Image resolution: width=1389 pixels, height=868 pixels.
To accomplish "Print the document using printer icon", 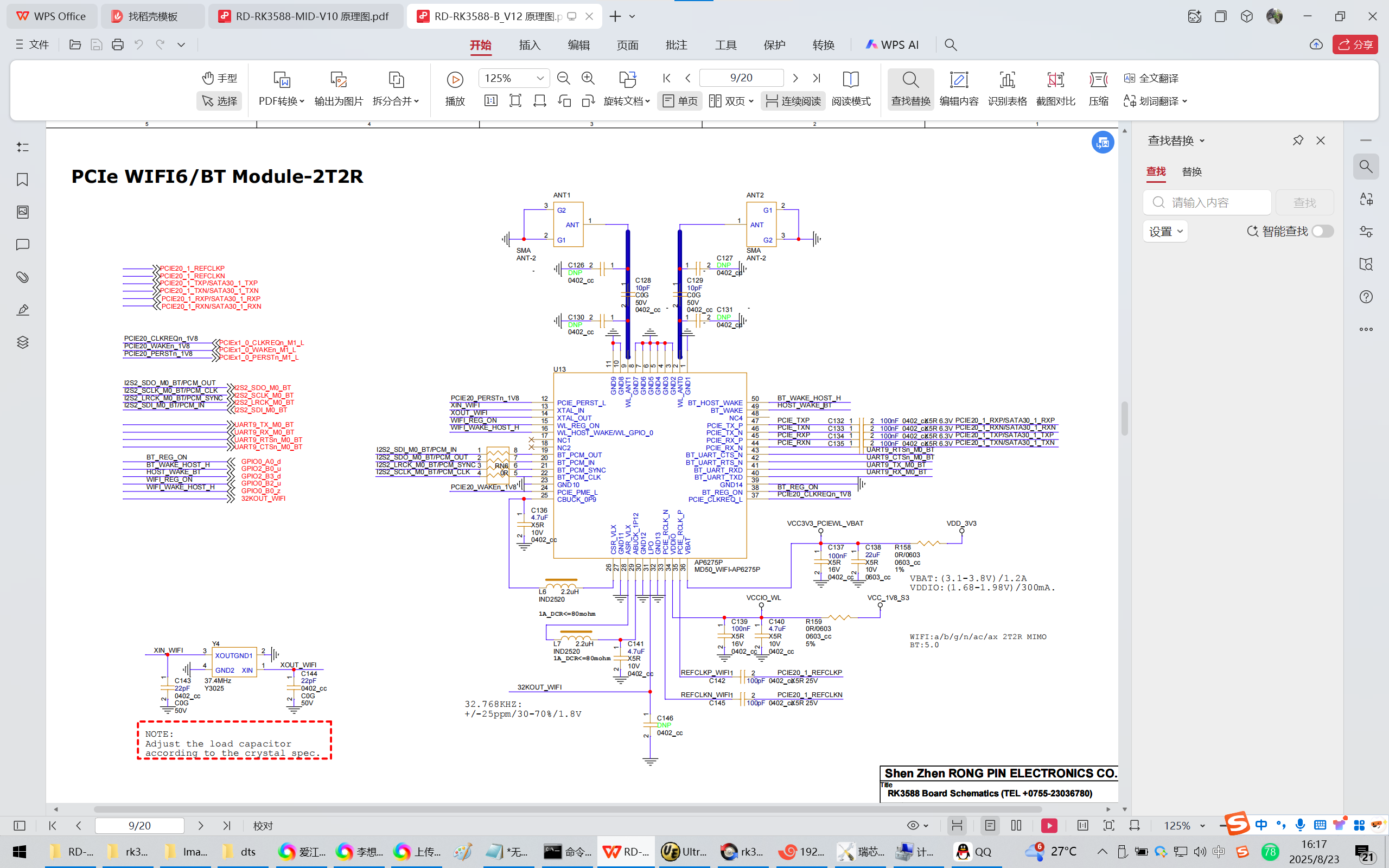I will [118, 44].
